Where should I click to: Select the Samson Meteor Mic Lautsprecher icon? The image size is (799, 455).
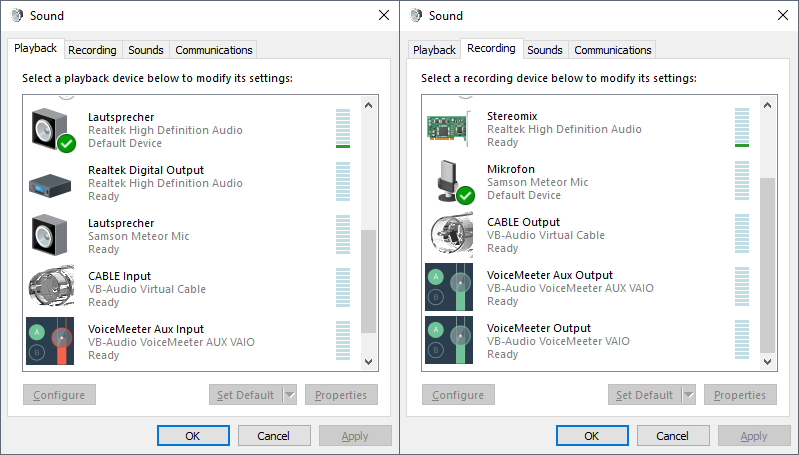click(x=50, y=236)
